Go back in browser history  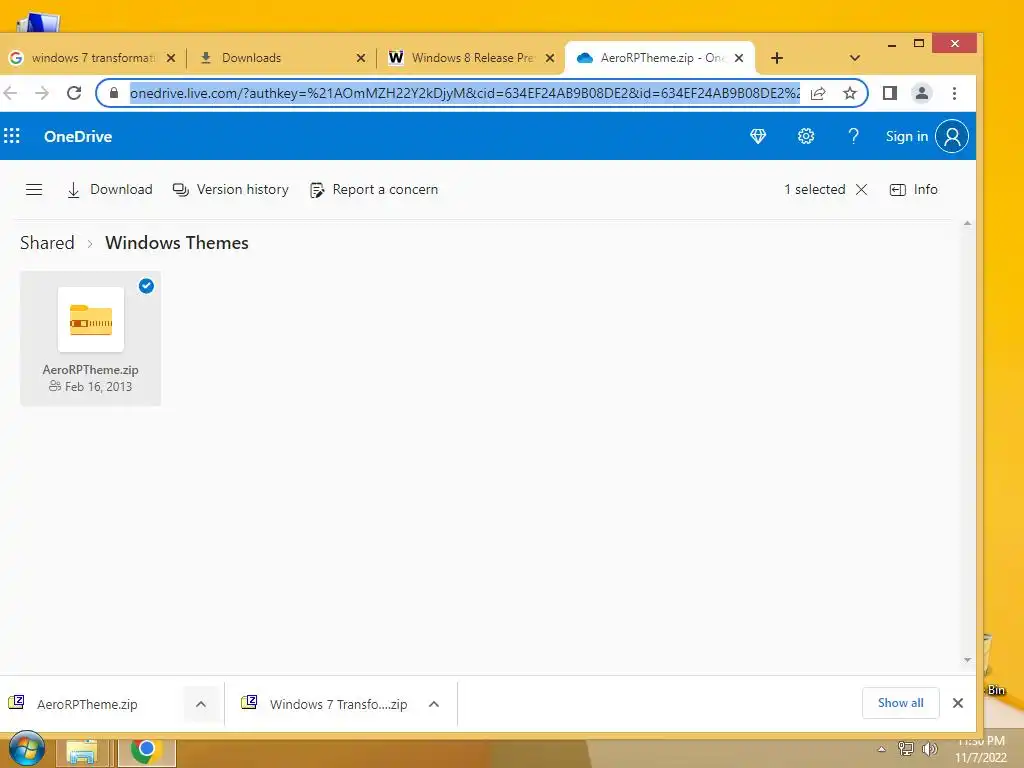pos(10,93)
